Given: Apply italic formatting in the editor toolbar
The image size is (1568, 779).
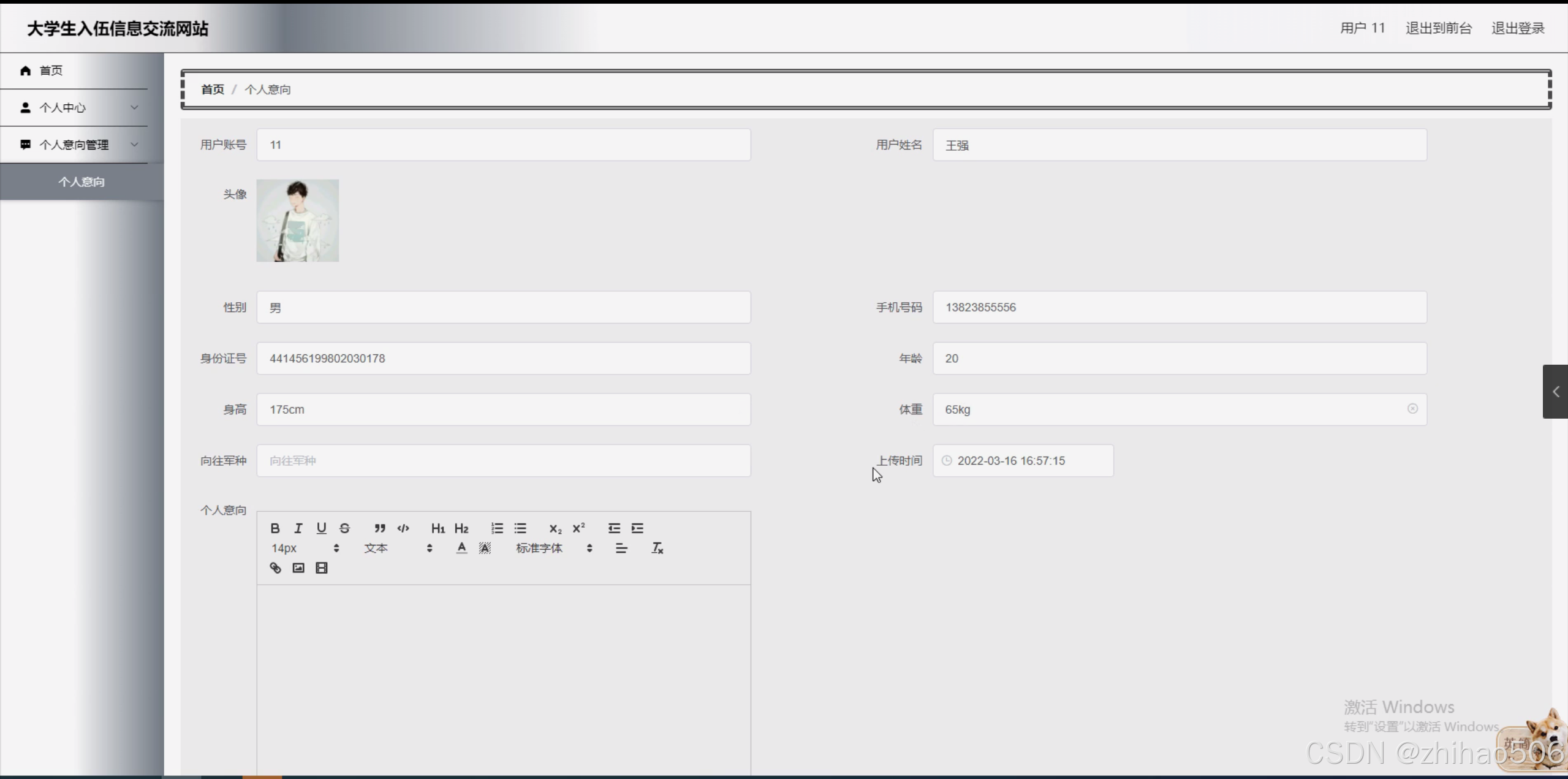Looking at the screenshot, I should [x=298, y=528].
